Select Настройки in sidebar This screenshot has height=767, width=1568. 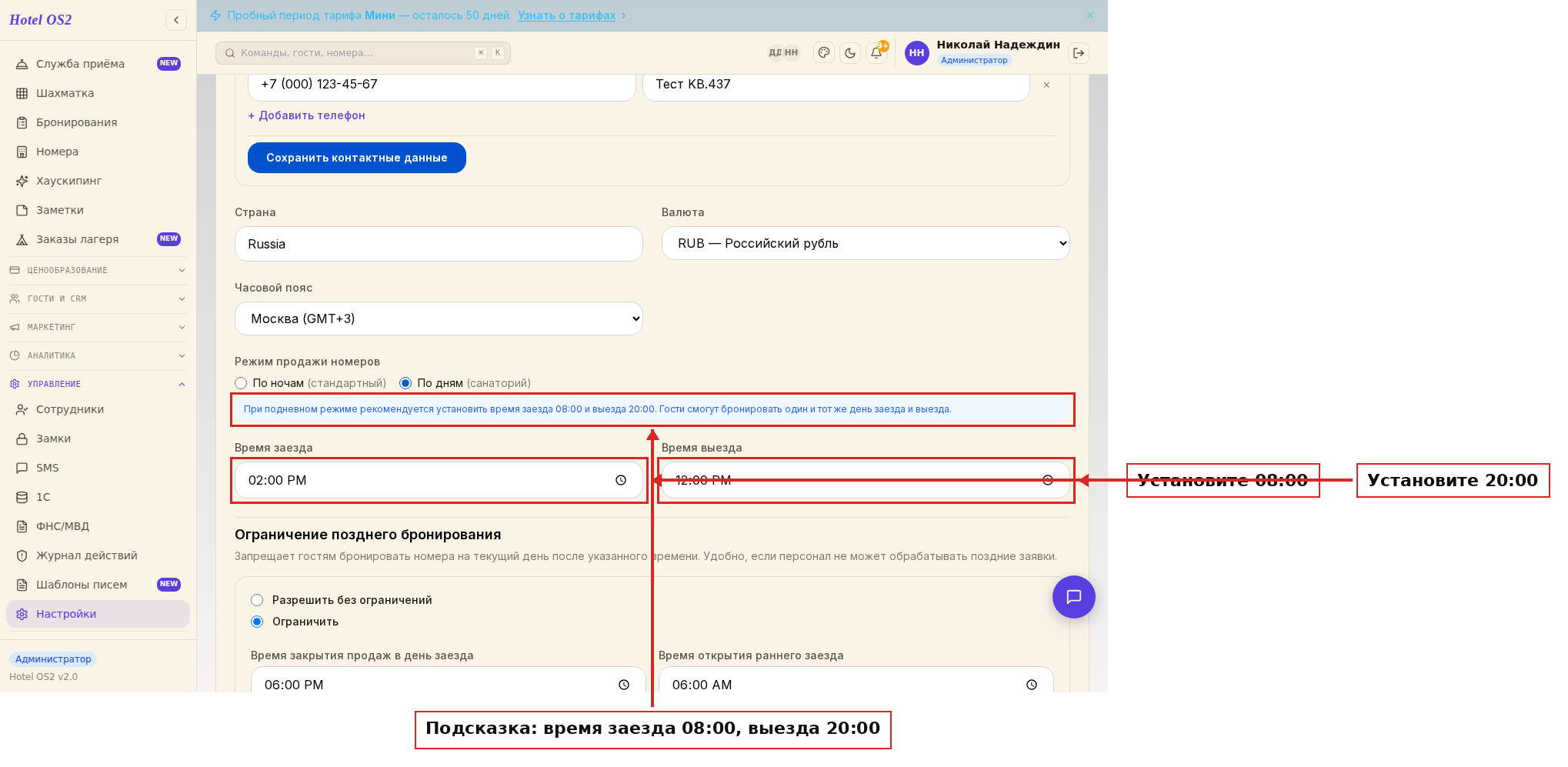tap(98, 614)
